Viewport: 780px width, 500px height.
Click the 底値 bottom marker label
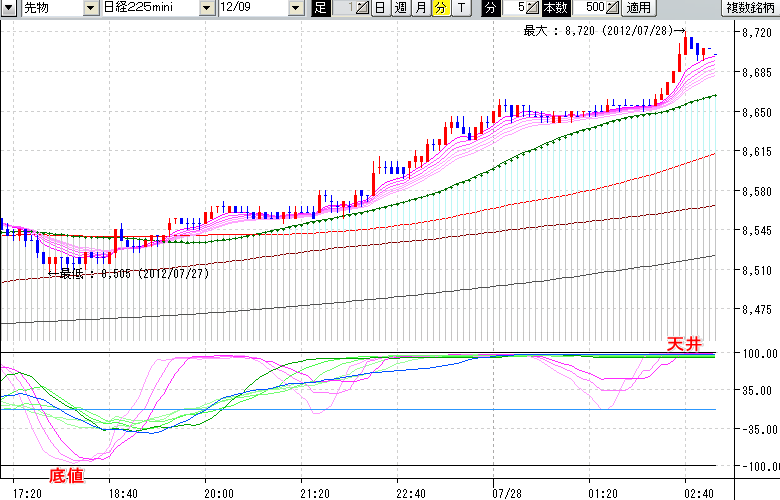pos(66,476)
